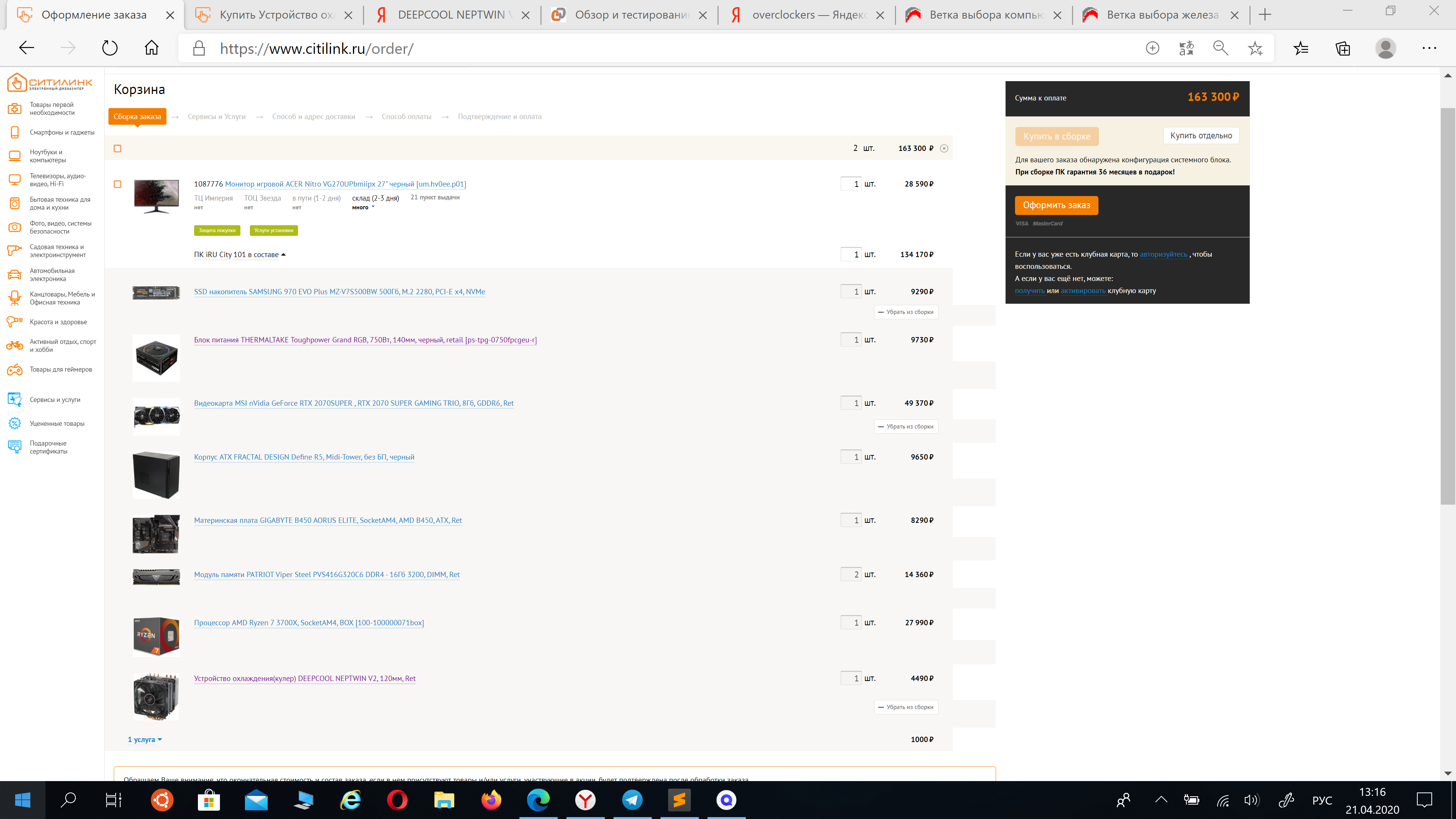This screenshot has width=1456, height=819.
Task: Tick the ACER Nitro monitor checkbox
Action: point(118,184)
